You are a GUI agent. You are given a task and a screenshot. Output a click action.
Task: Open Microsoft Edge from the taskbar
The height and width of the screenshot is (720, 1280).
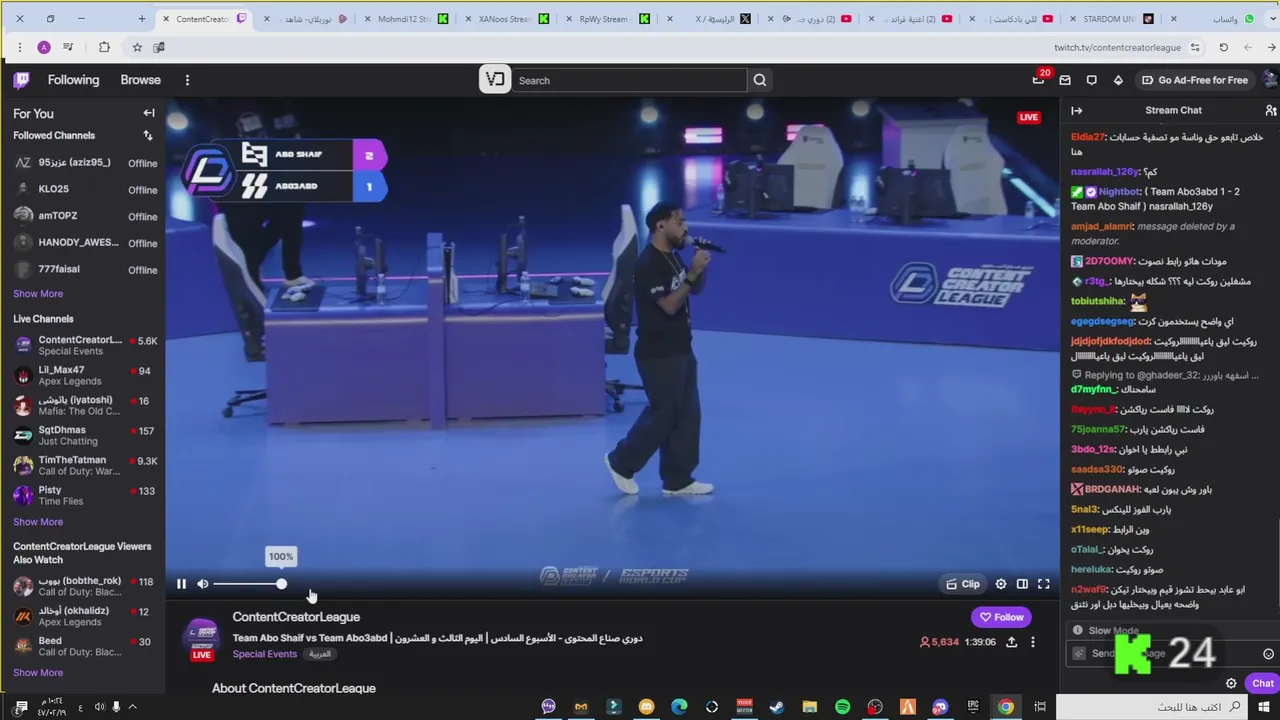(679, 707)
